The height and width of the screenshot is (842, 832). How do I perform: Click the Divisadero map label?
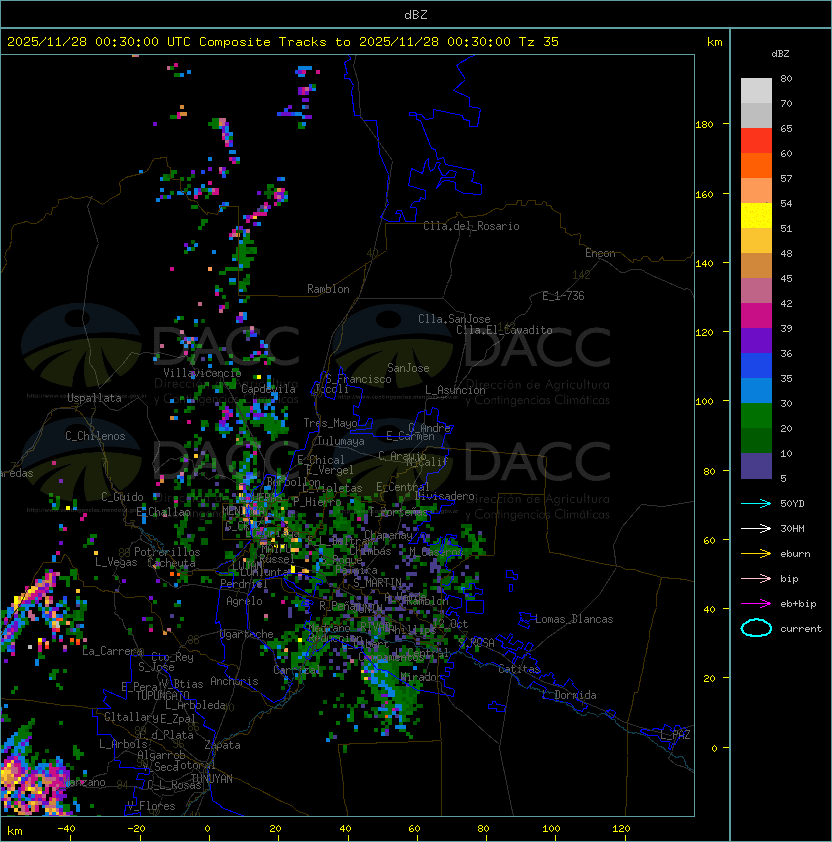pyautogui.click(x=445, y=496)
